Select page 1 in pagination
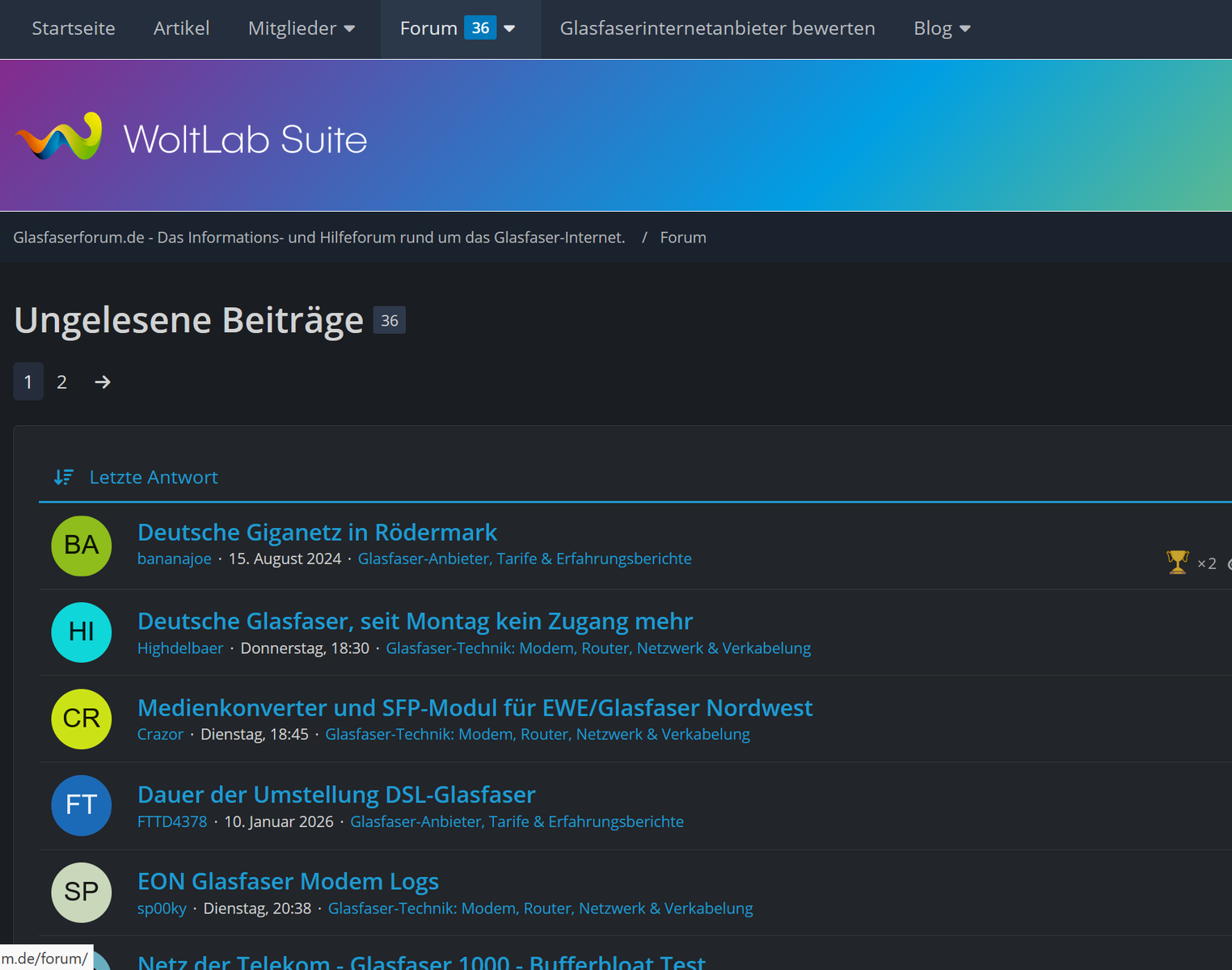The height and width of the screenshot is (970, 1232). pyautogui.click(x=28, y=382)
